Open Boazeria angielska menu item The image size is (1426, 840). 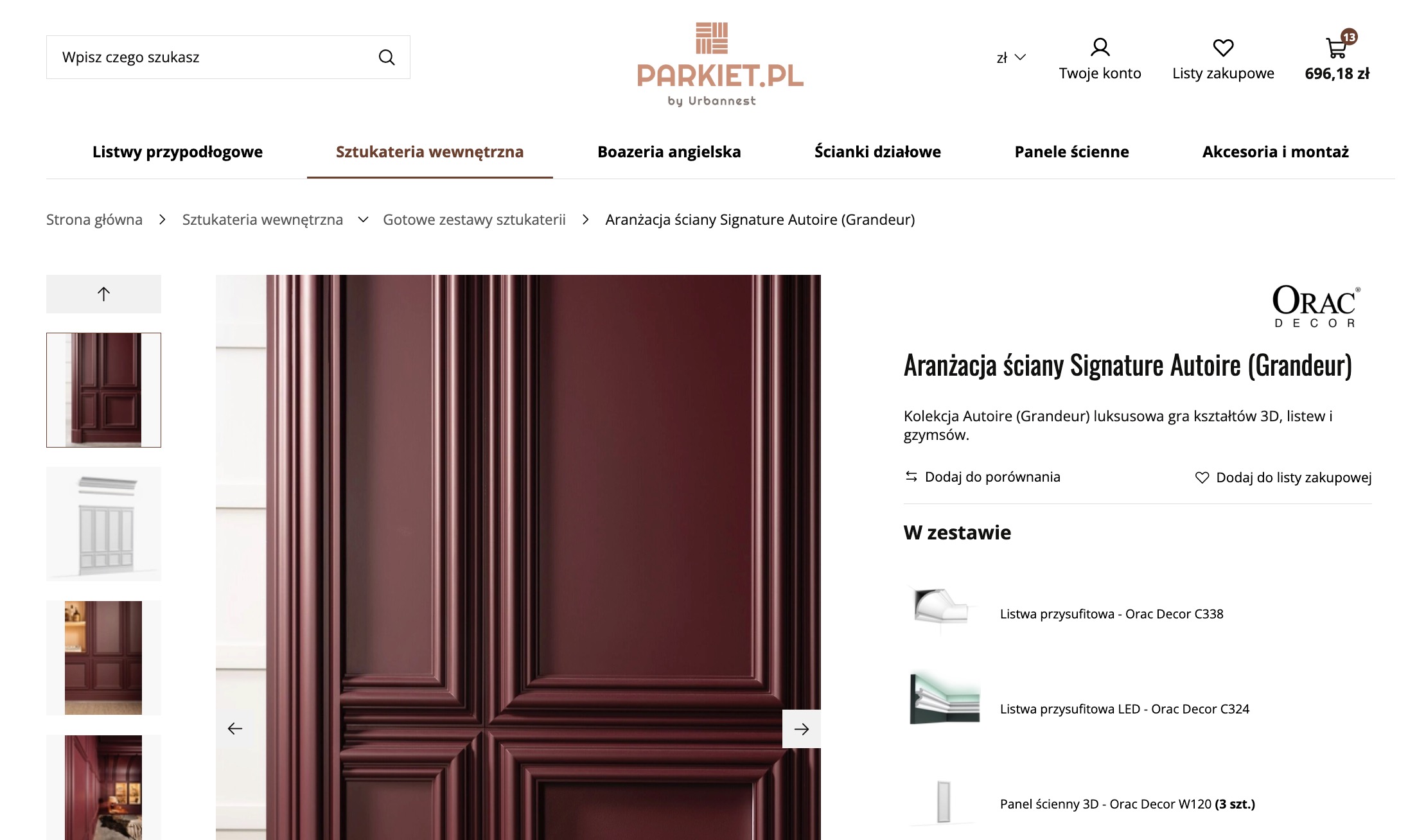click(669, 152)
